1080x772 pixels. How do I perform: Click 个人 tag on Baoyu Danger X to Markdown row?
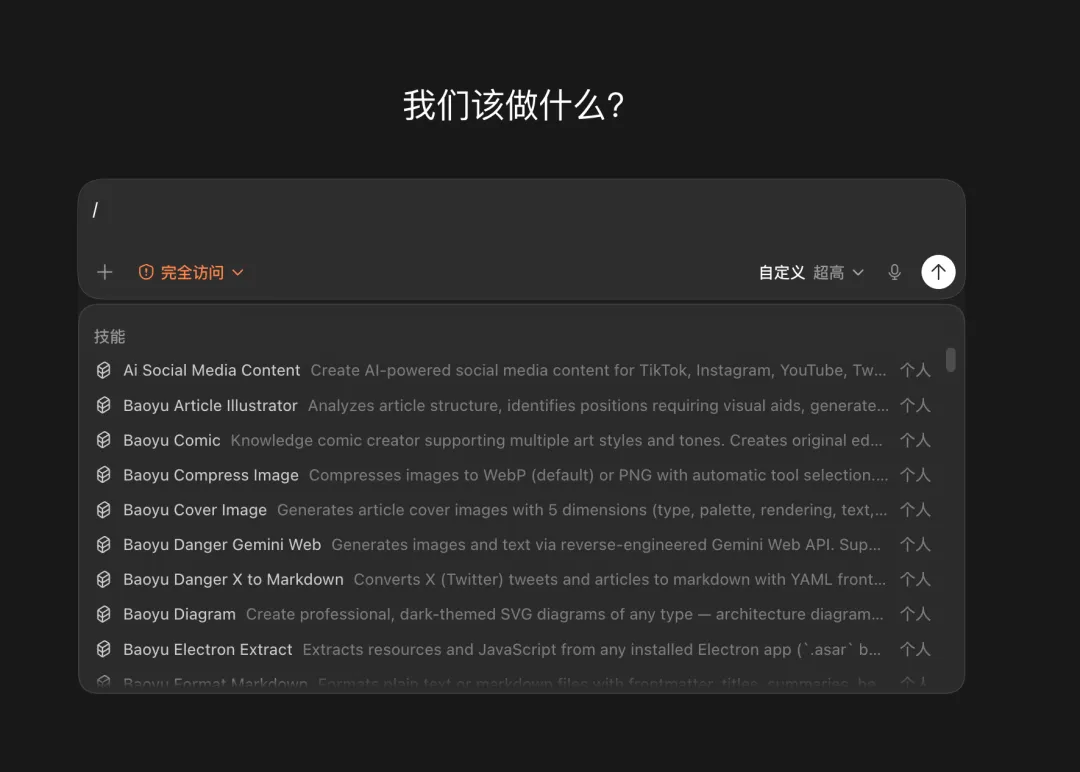915,579
